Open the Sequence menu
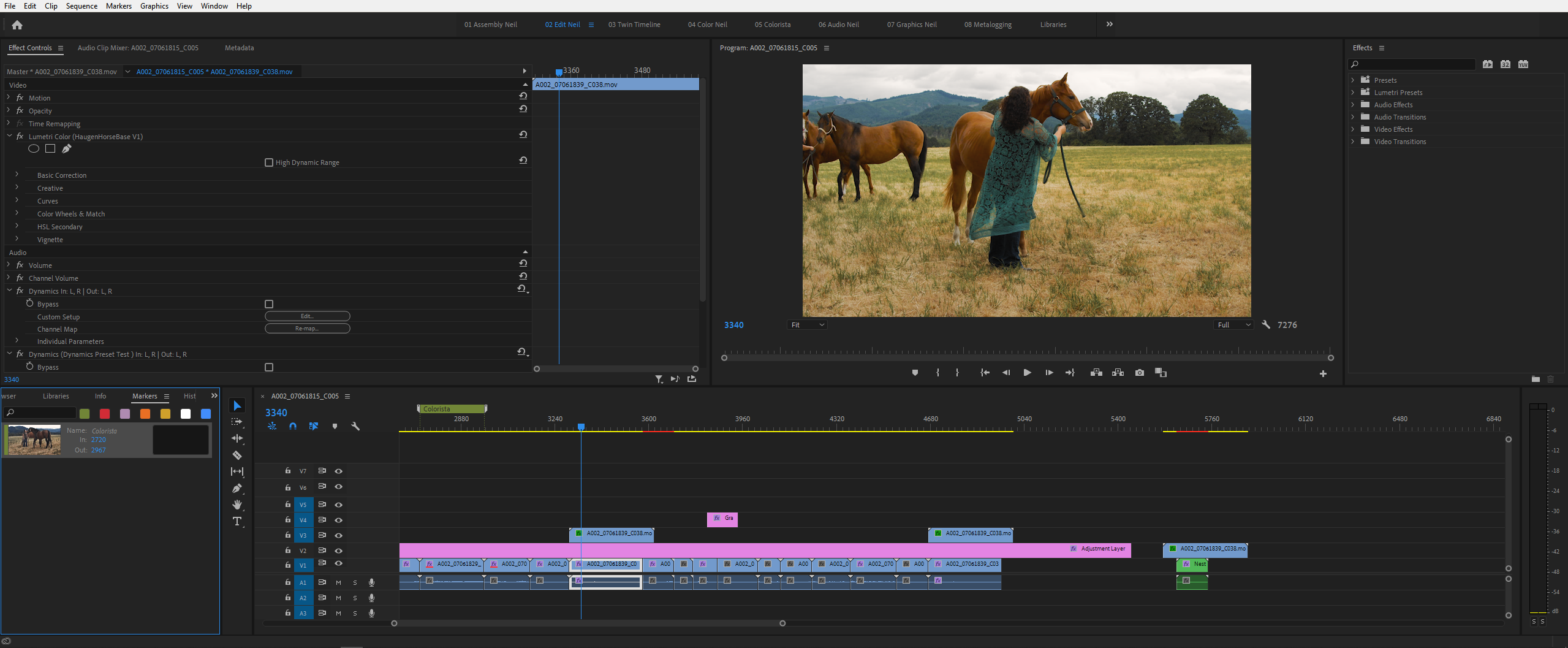The width and height of the screenshot is (1568, 648). pyautogui.click(x=81, y=6)
